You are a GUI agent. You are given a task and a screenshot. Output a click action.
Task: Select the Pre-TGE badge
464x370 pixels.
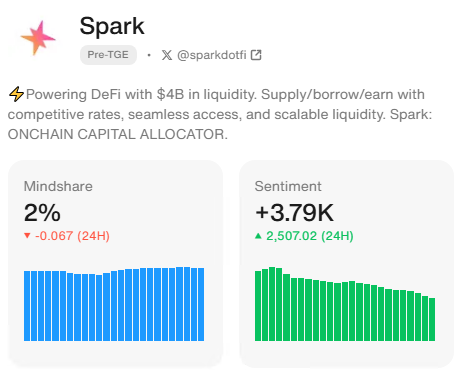pyautogui.click(x=108, y=55)
